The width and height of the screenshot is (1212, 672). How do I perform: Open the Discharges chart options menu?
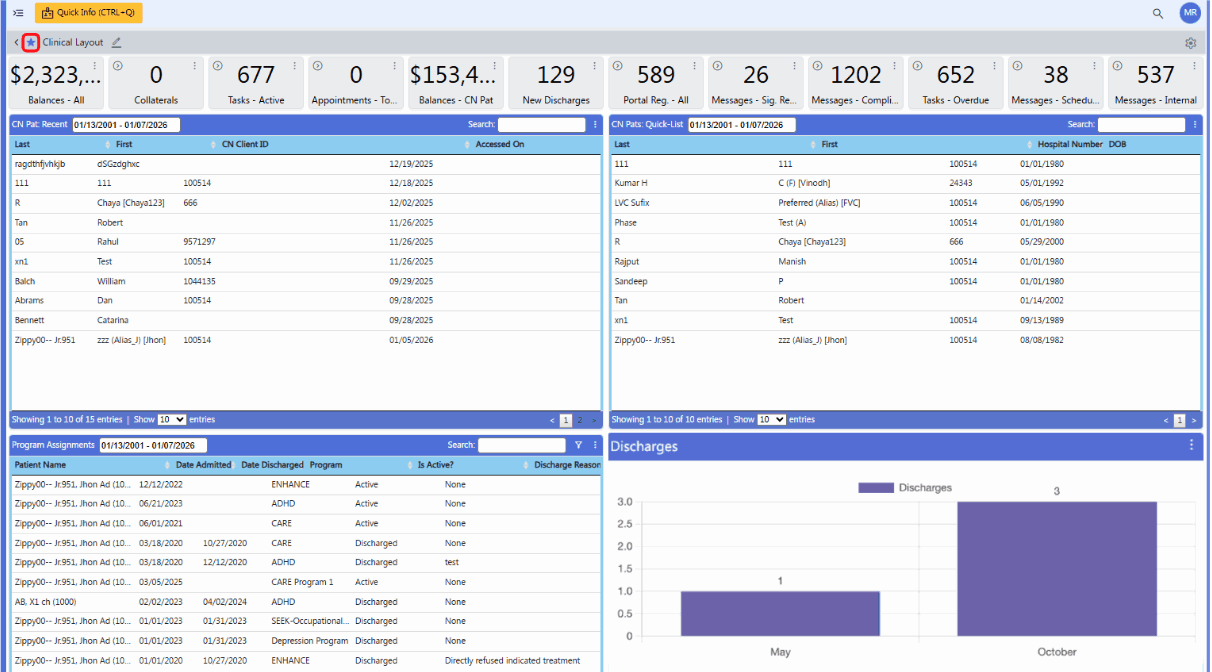1191,445
